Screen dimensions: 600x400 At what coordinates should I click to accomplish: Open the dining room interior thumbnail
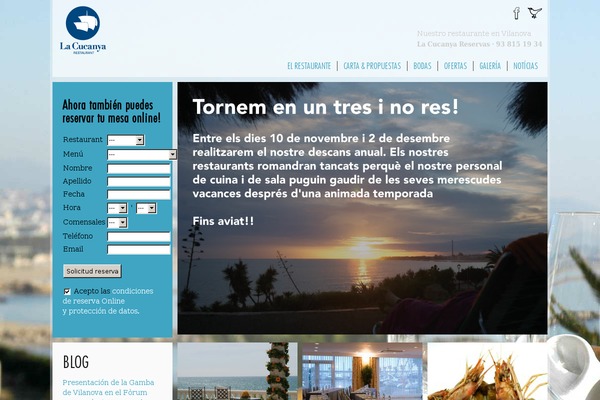[362, 371]
